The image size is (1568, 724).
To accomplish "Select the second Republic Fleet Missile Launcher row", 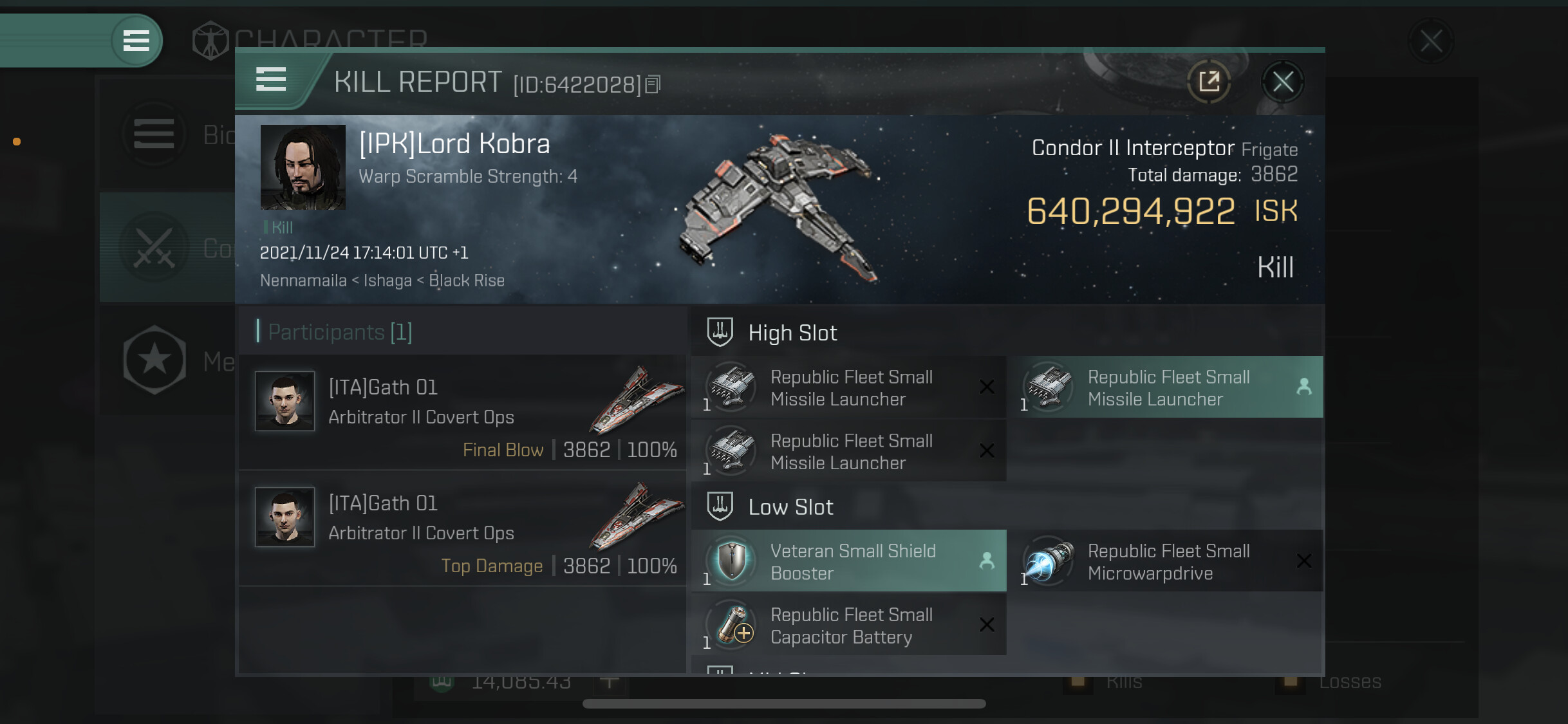I will (x=848, y=451).
